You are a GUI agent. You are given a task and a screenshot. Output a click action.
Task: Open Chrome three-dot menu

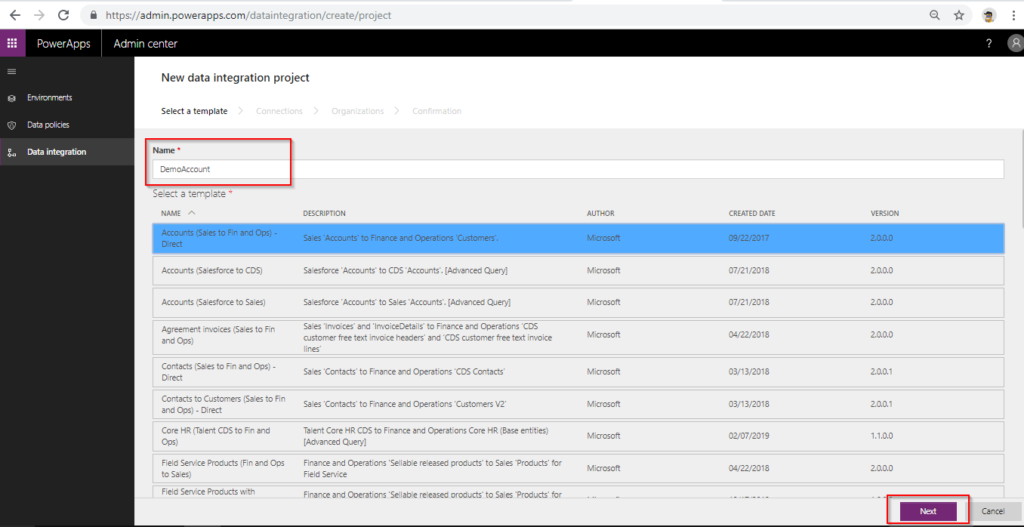pos(1012,15)
